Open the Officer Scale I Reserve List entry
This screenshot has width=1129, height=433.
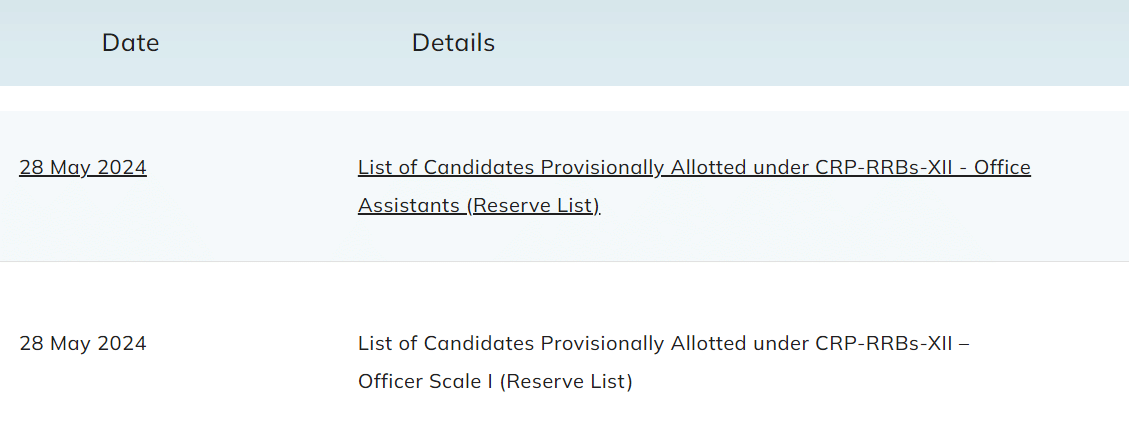point(664,362)
